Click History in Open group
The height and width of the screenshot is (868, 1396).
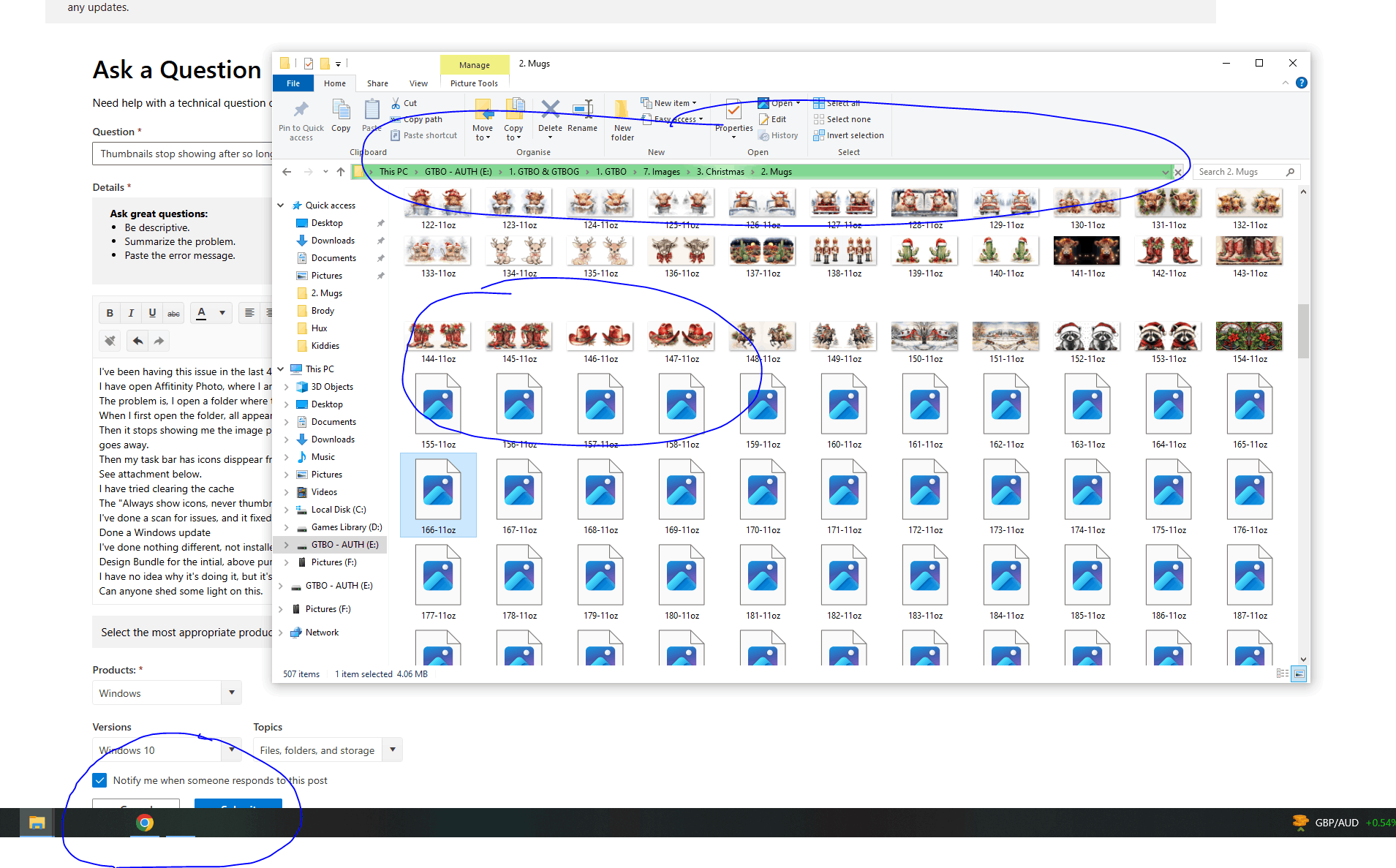[x=778, y=135]
